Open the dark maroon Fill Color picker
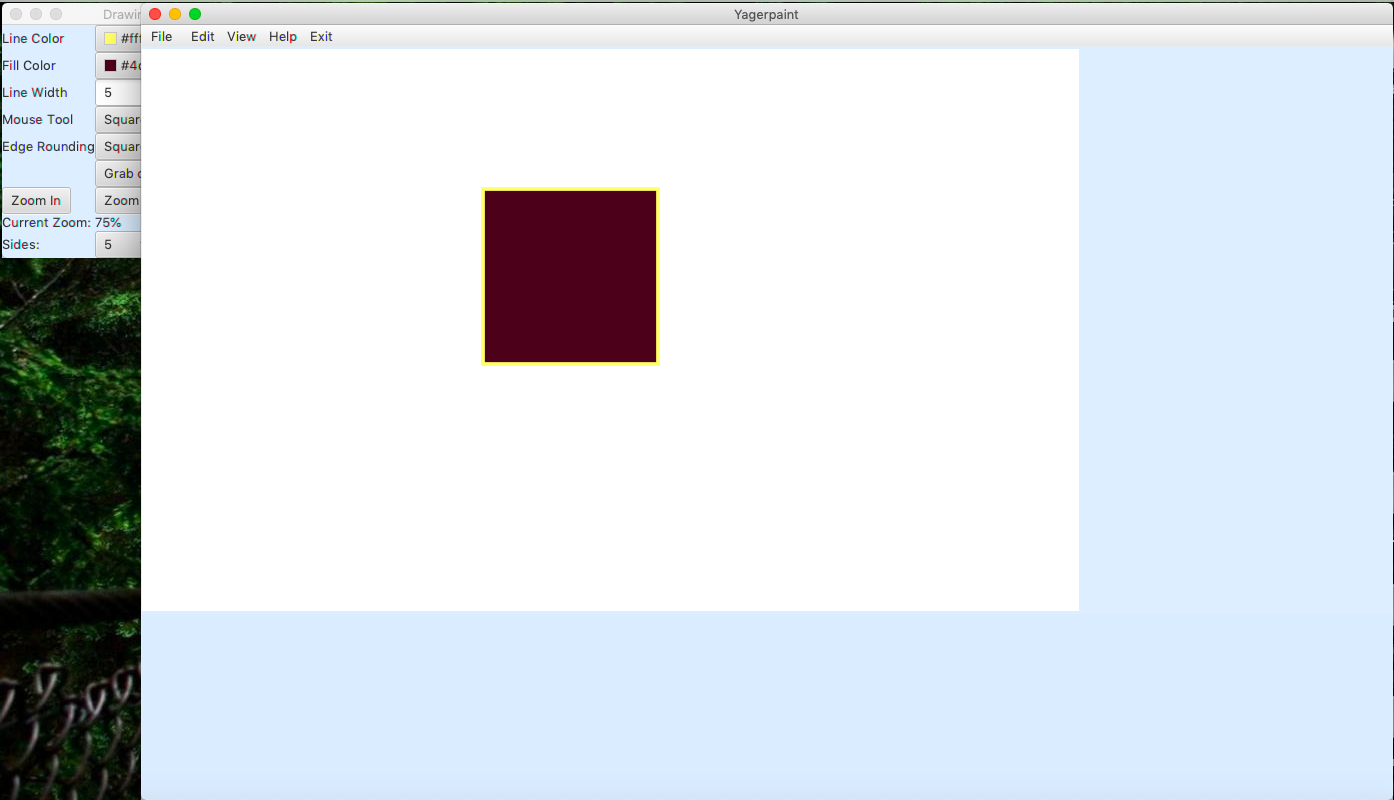 pyautogui.click(x=118, y=66)
